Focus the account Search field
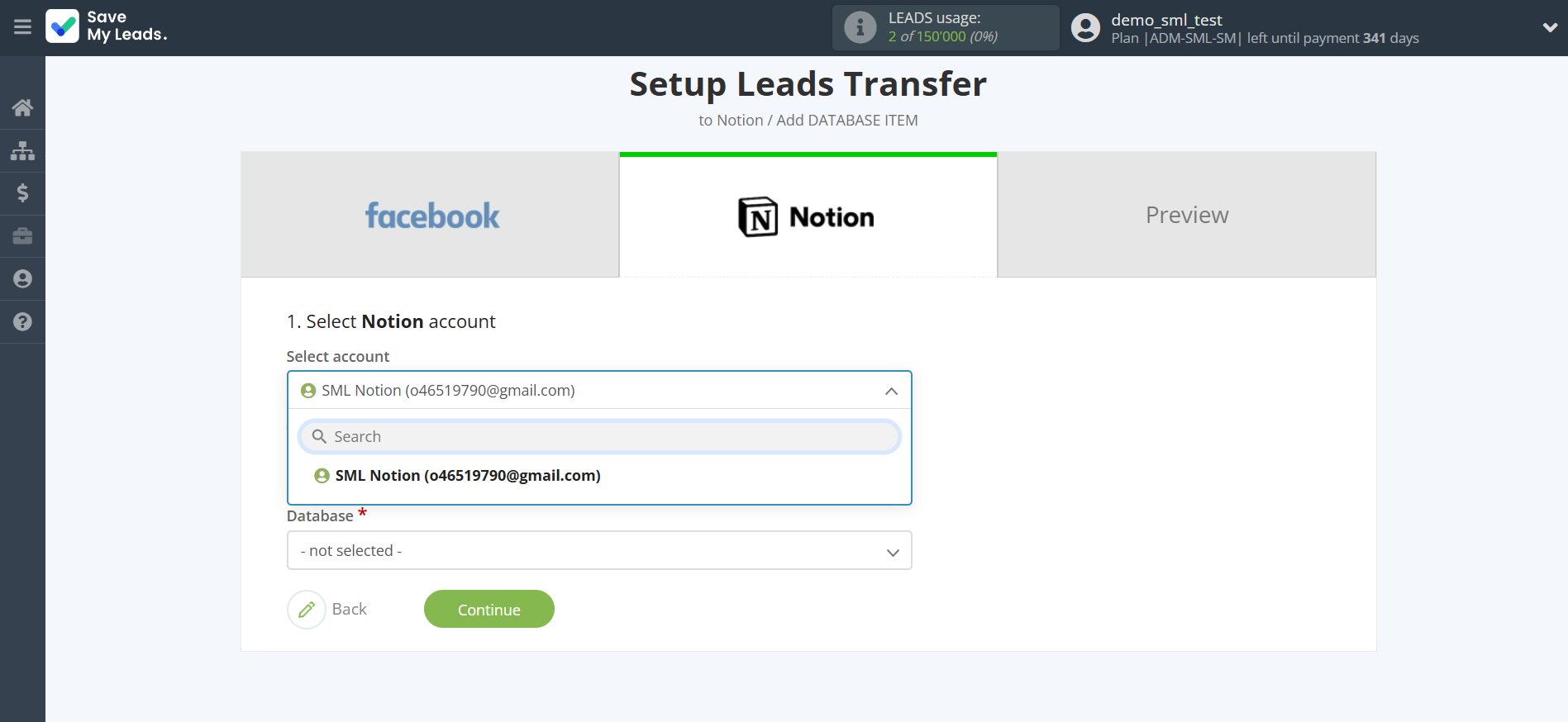This screenshot has height=722, width=1568. [599, 437]
